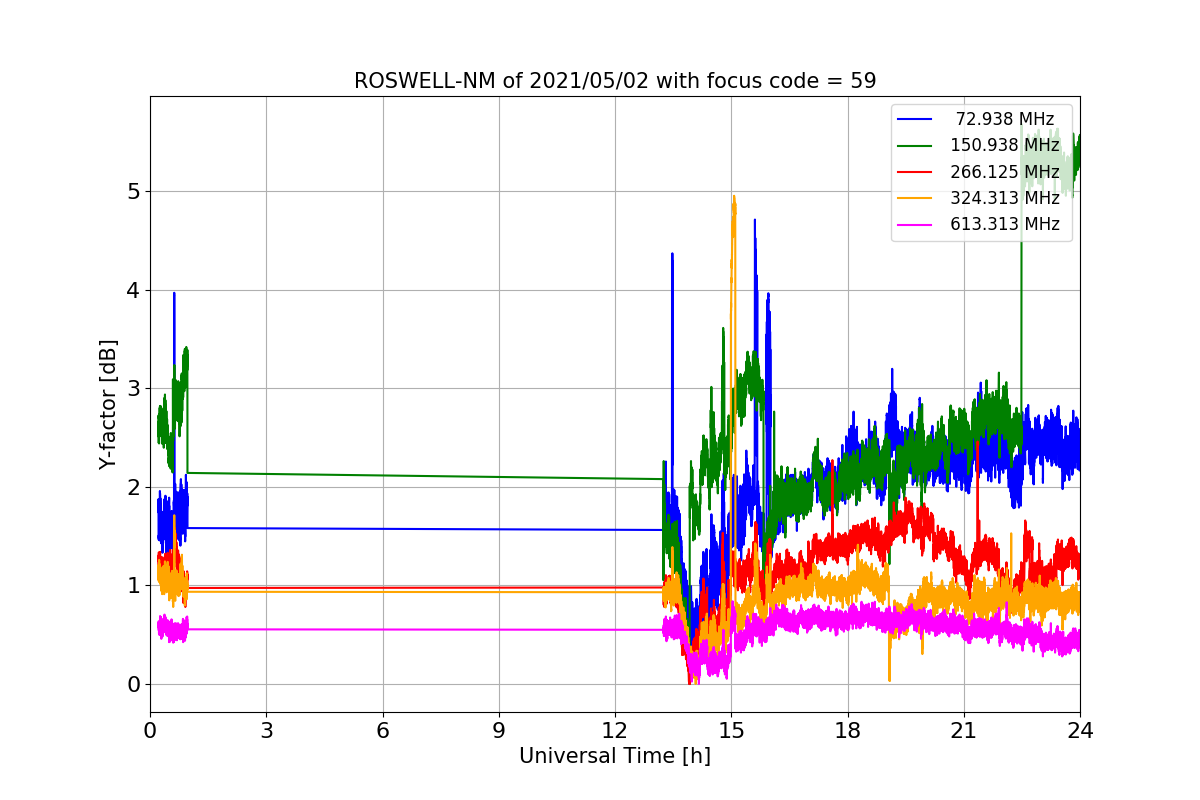Screen dimensions: 1200x800
Task: Click the green legend line sample
Action: click(x=915, y=146)
